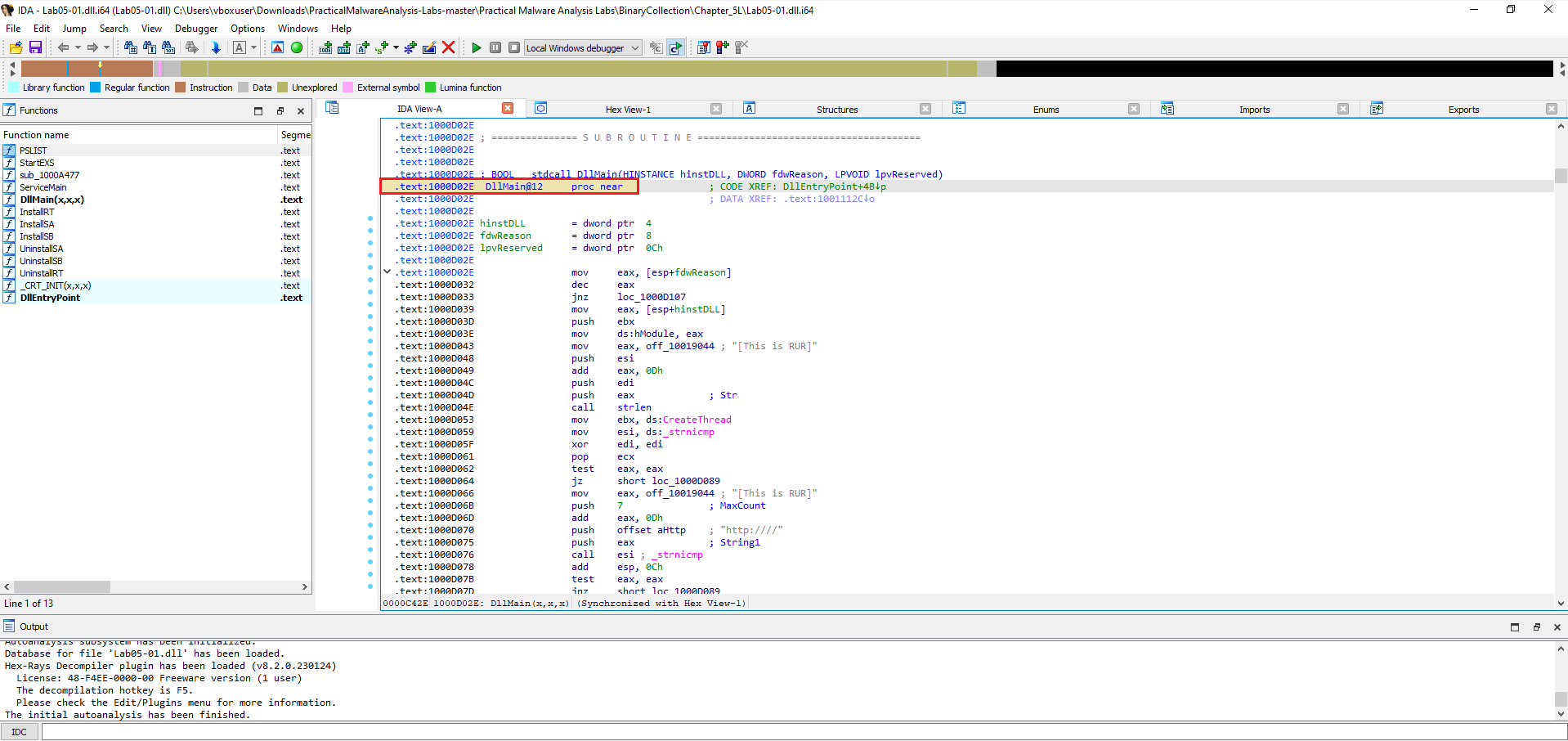Pause the running process
Viewport: 1568px width, 741px height.
pos(495,47)
